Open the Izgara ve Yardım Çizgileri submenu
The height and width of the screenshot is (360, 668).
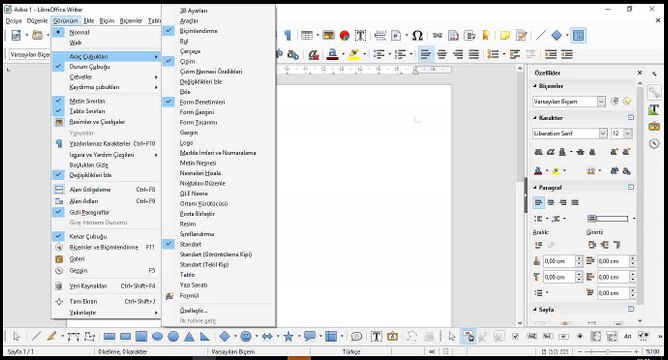(x=106, y=155)
